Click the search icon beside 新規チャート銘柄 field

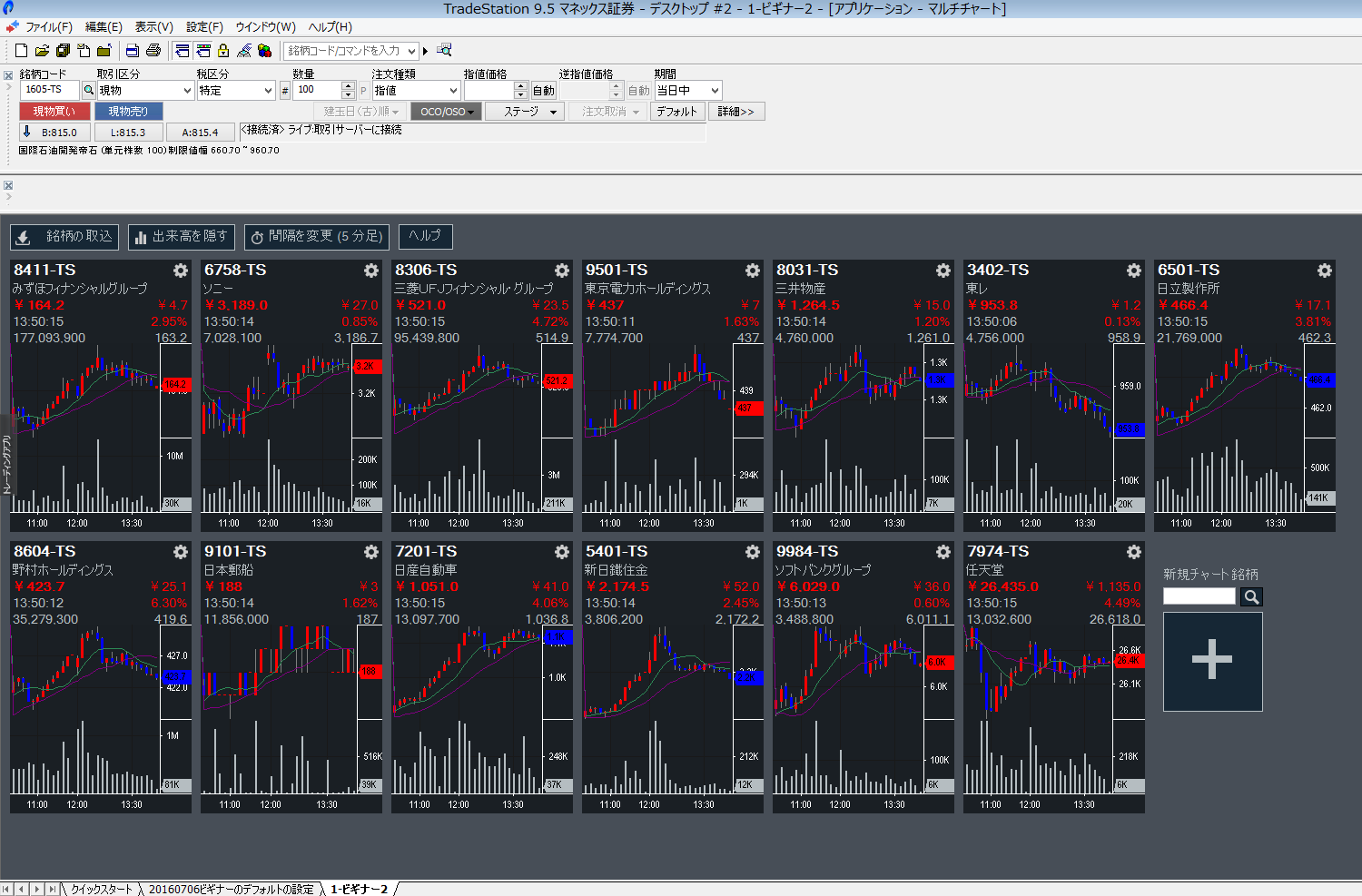click(x=1251, y=596)
